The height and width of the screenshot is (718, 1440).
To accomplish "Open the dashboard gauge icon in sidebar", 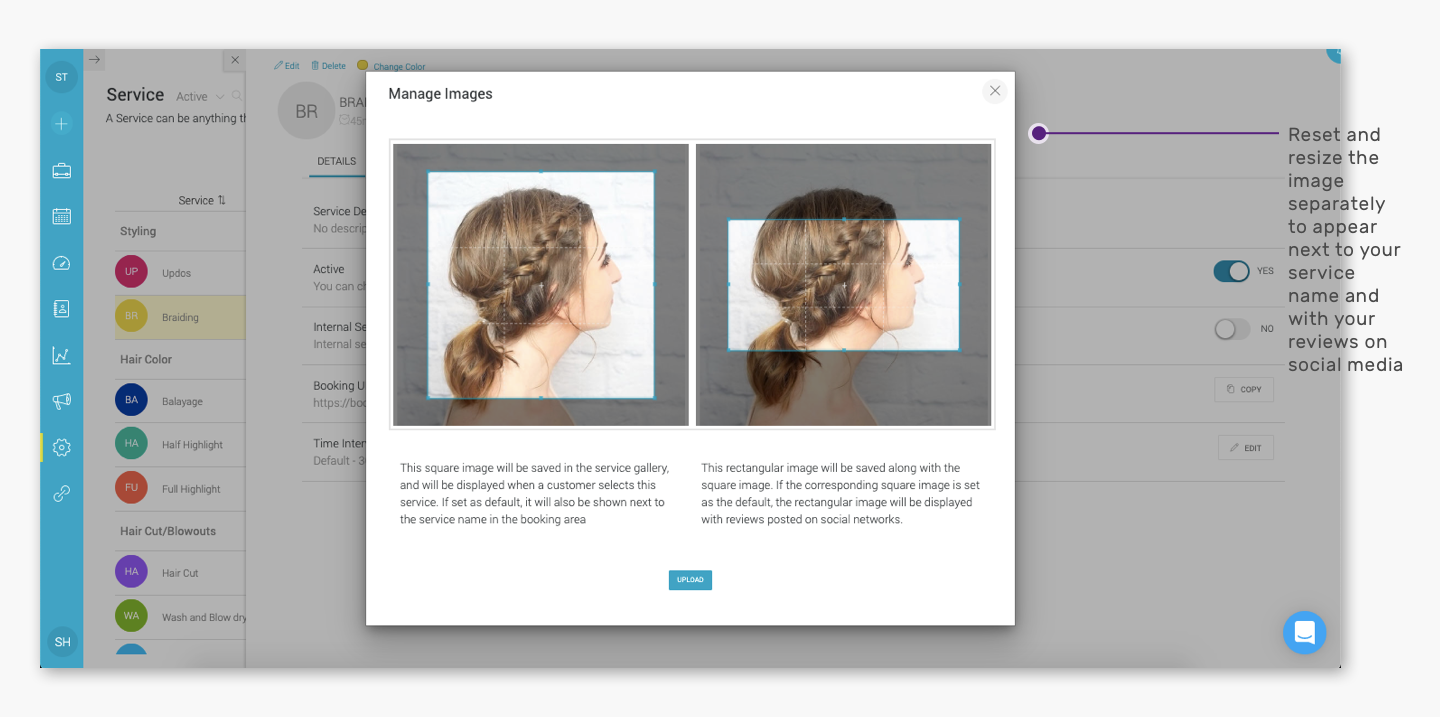I will pos(62,263).
